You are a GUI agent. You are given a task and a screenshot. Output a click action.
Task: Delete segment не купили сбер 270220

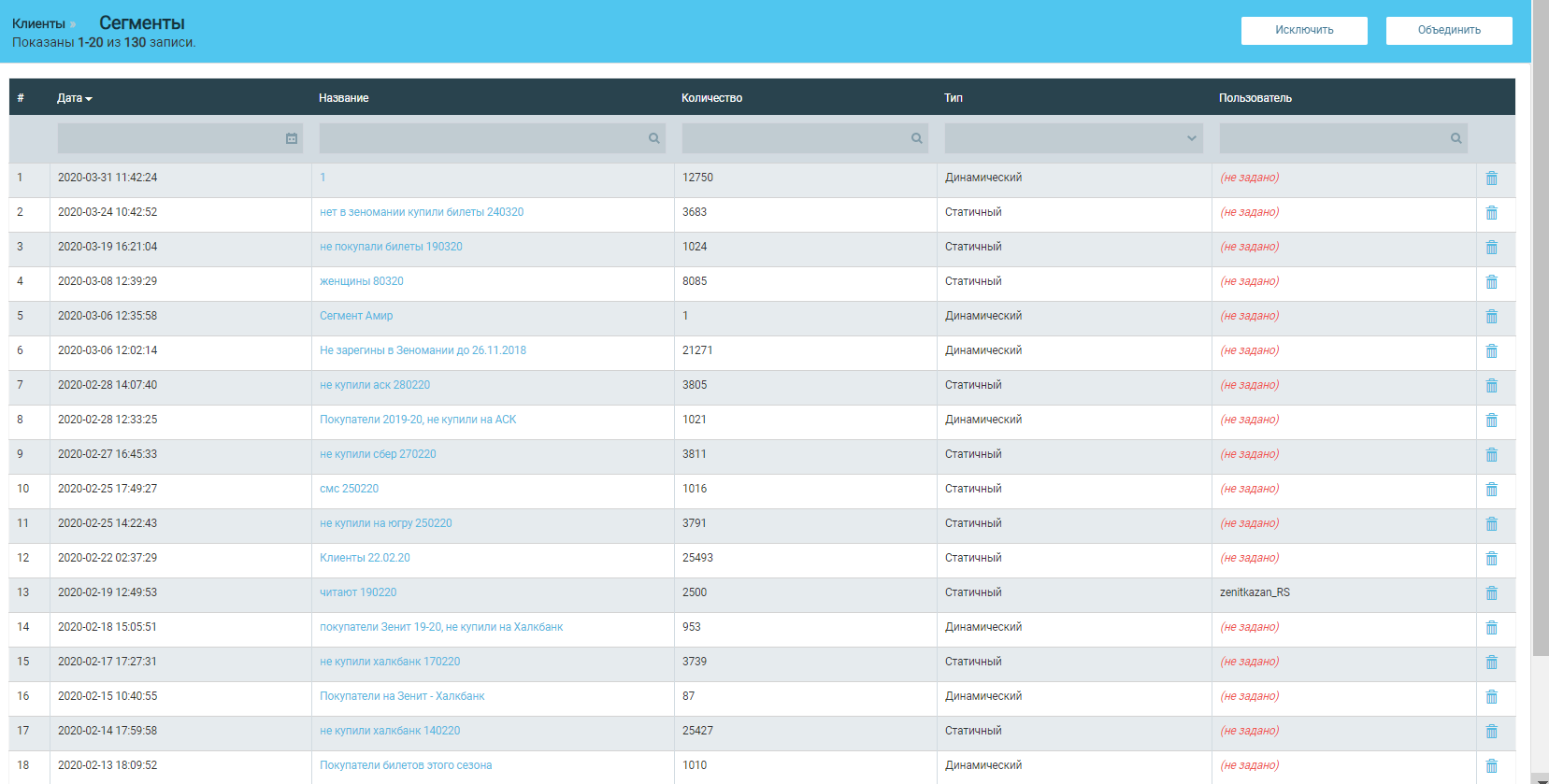(1492, 454)
